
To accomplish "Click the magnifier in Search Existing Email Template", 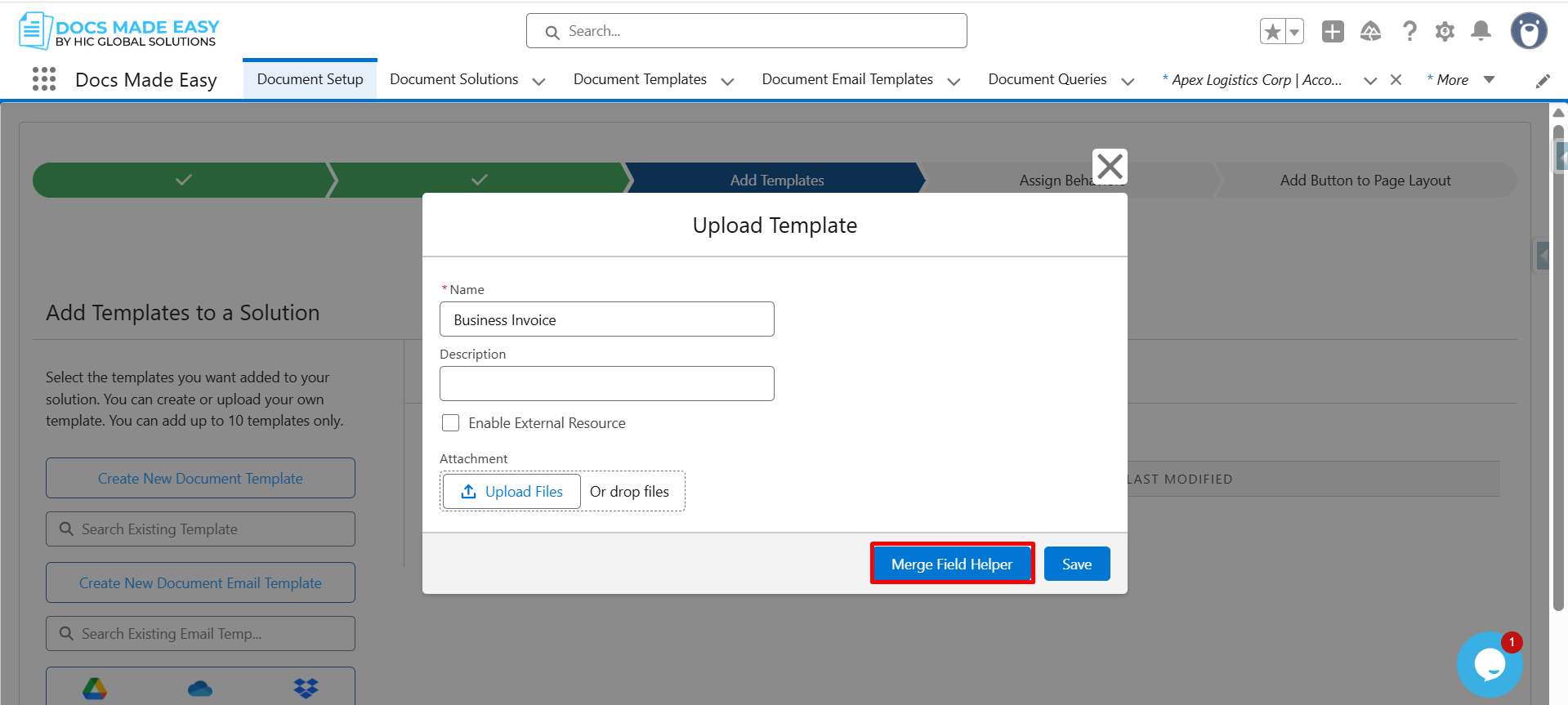I will (x=66, y=633).
